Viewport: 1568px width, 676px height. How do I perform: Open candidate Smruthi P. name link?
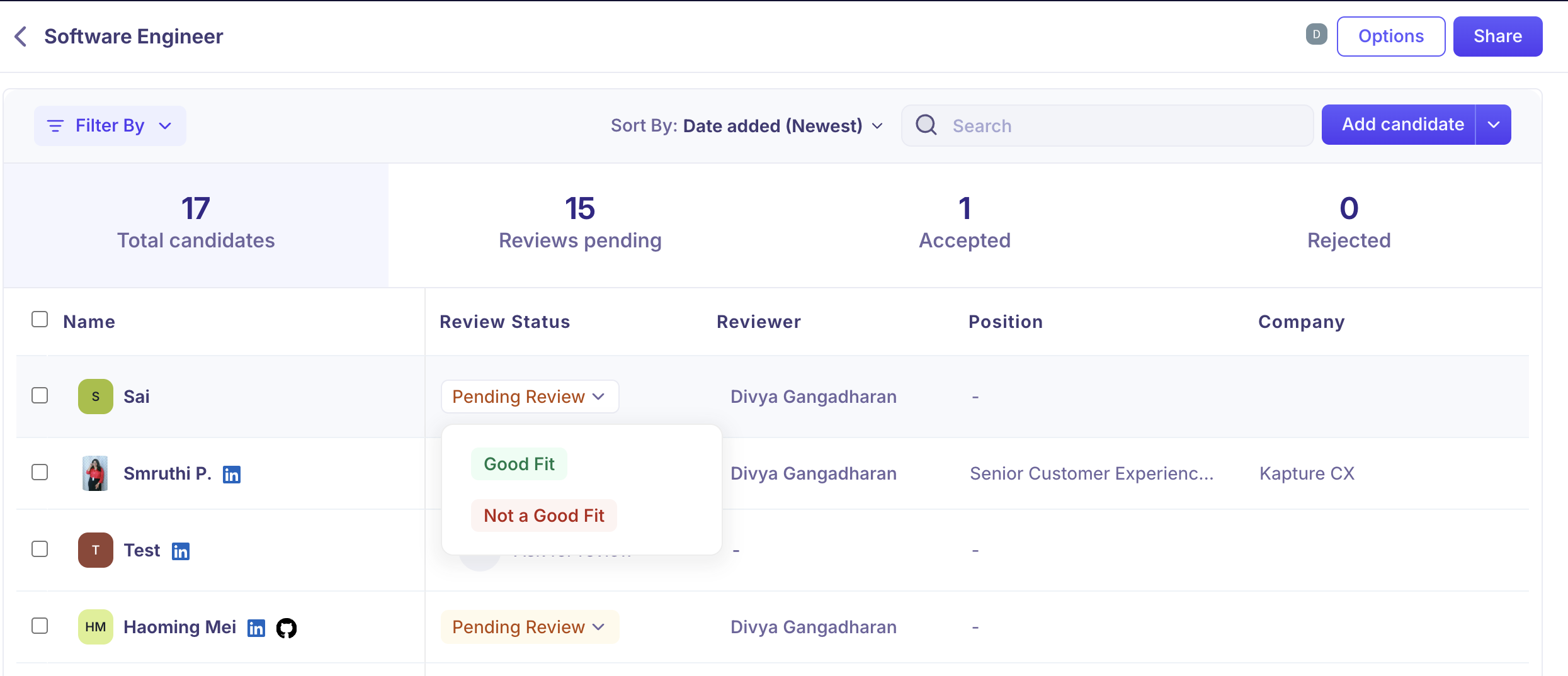168,473
